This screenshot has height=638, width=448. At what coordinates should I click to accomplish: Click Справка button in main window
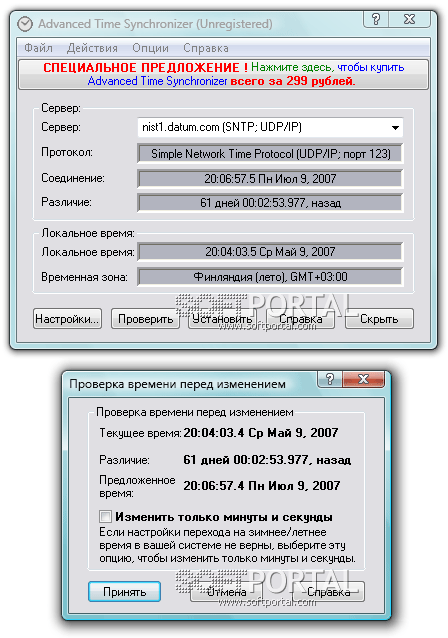[x=300, y=319]
